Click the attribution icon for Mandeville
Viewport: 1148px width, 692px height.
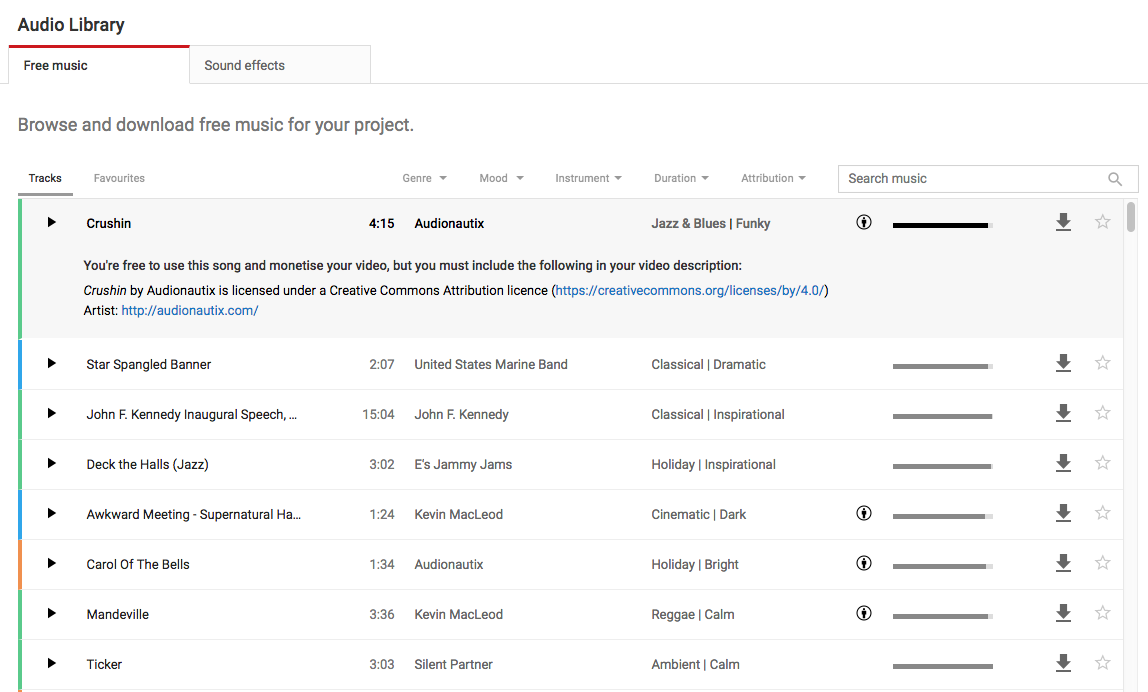[x=864, y=613]
